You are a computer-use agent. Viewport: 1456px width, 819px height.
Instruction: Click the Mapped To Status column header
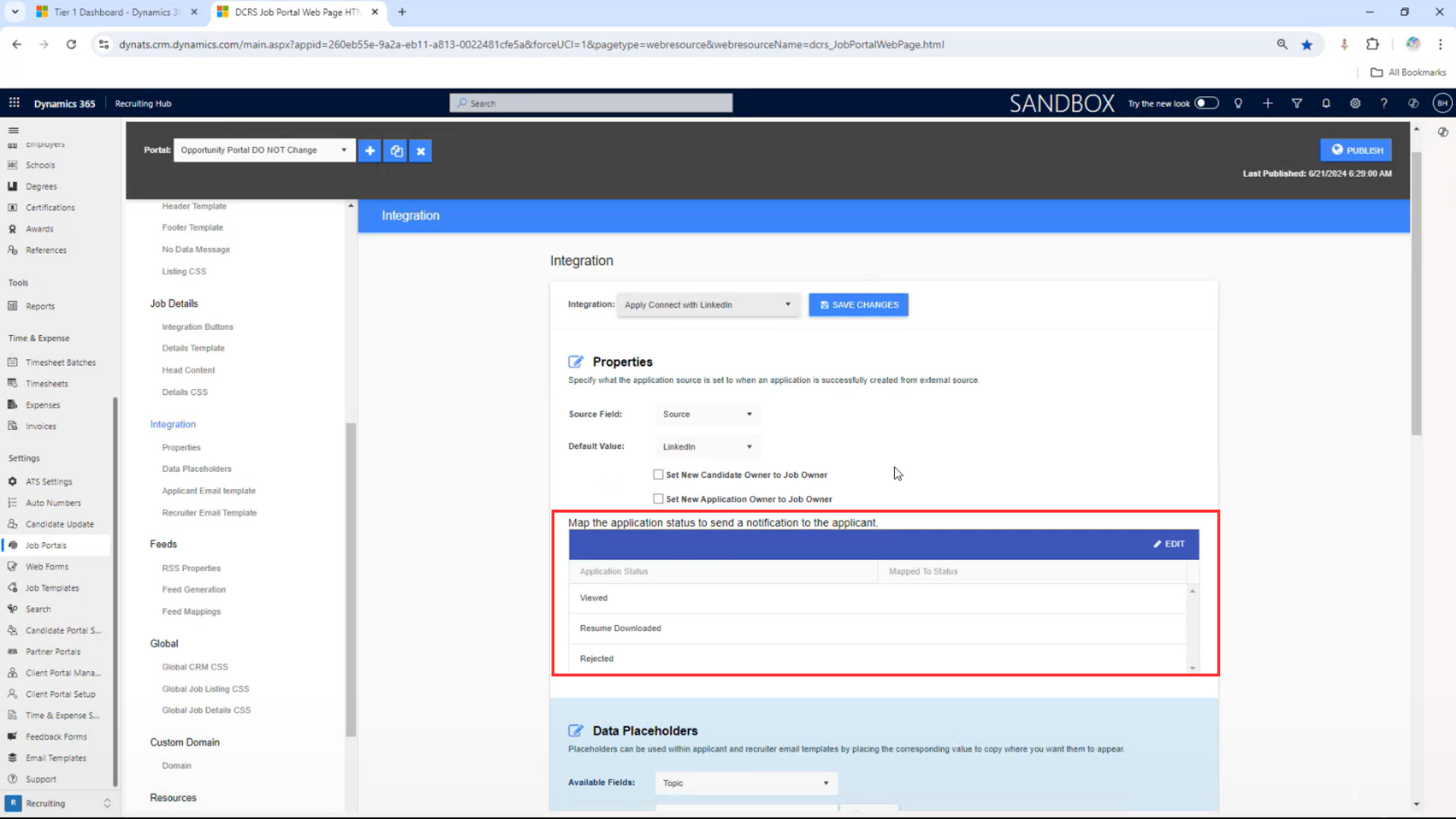click(923, 572)
